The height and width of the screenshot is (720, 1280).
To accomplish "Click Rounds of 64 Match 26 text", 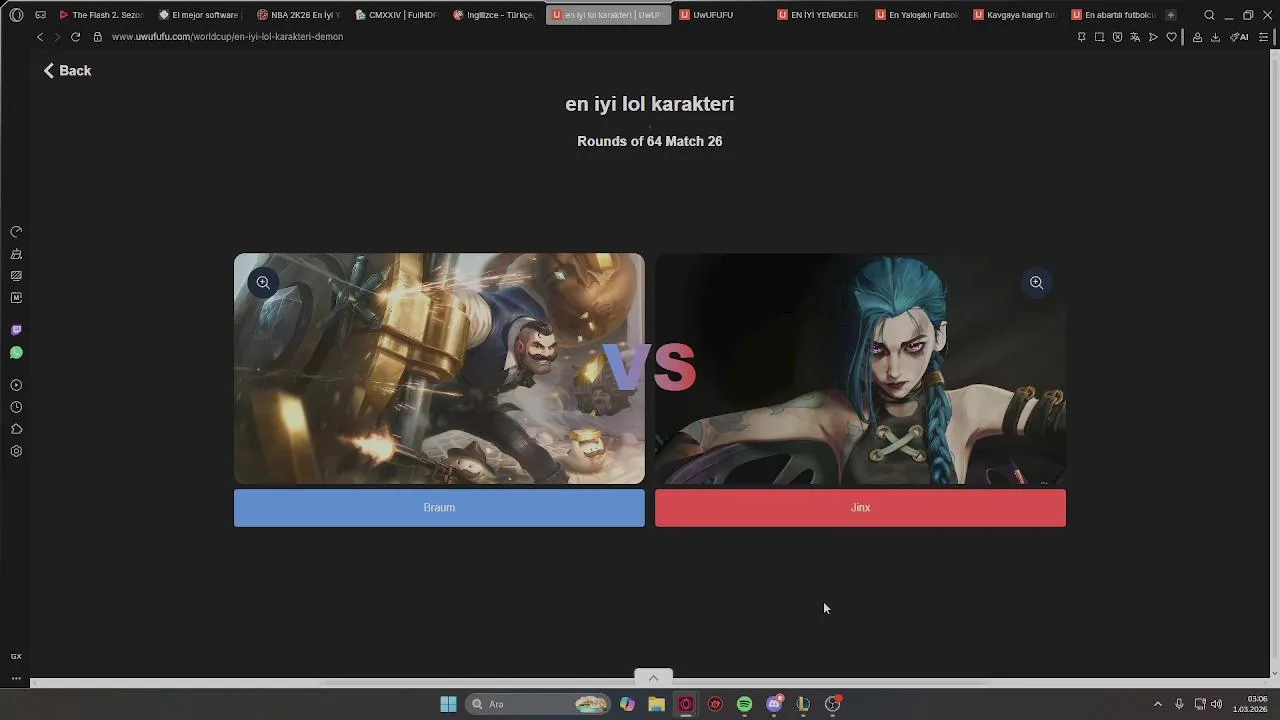I will point(650,142).
